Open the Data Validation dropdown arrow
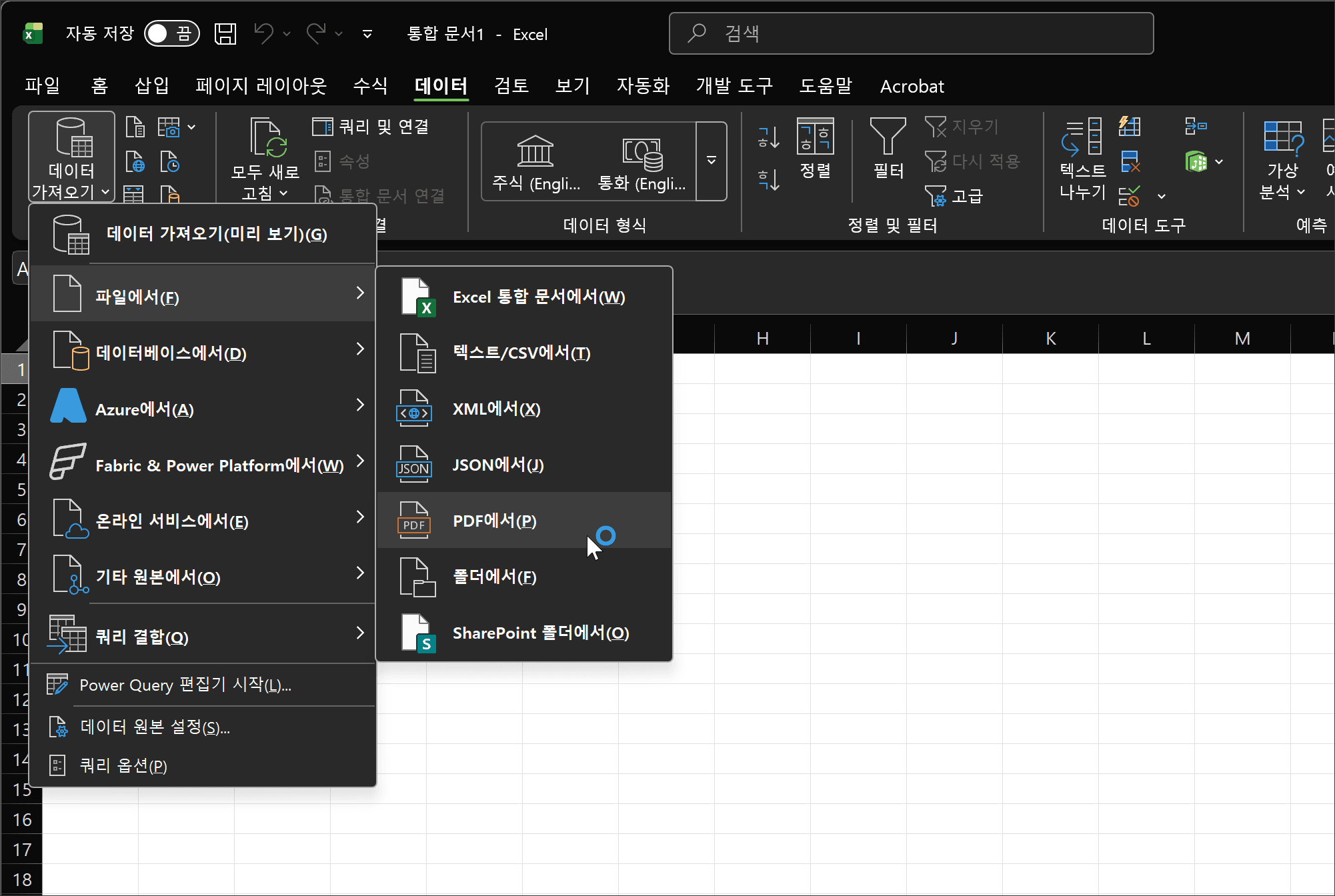Viewport: 1335px width, 896px height. click(x=1162, y=196)
